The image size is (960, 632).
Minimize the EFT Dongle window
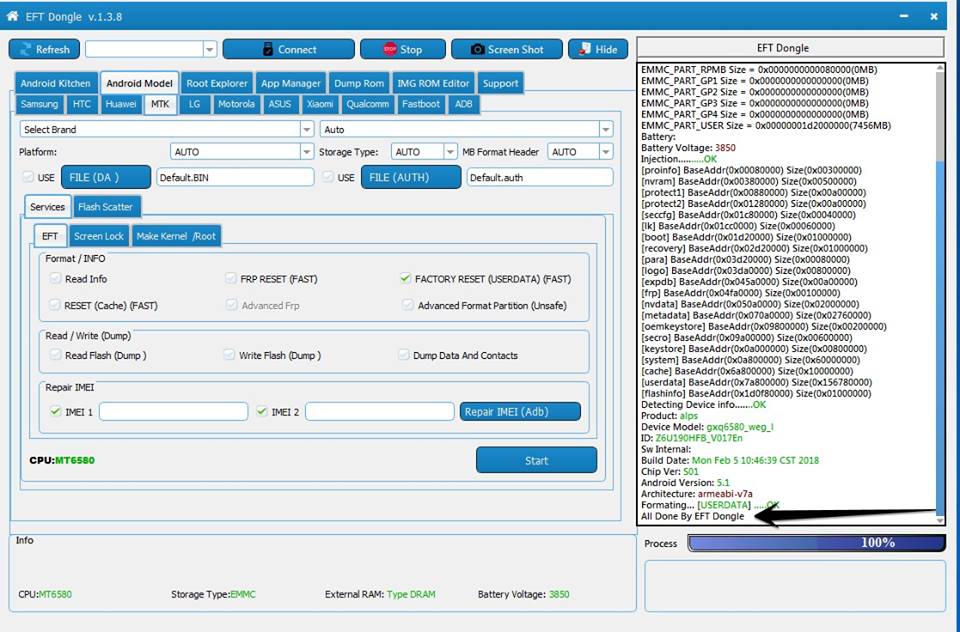(x=904, y=17)
